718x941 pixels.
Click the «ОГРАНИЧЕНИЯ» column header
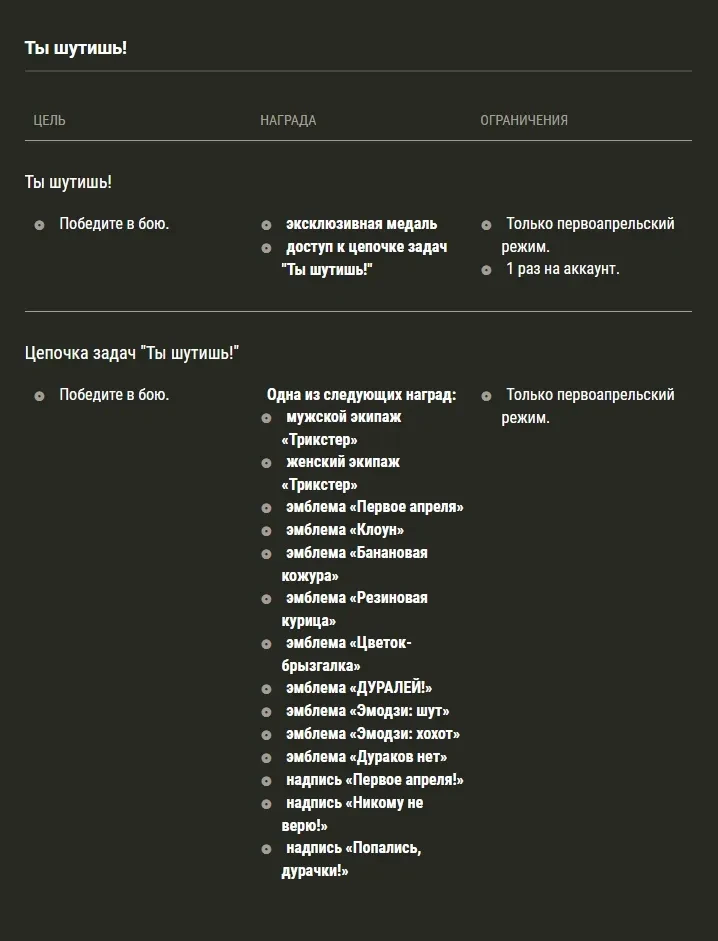[524, 120]
